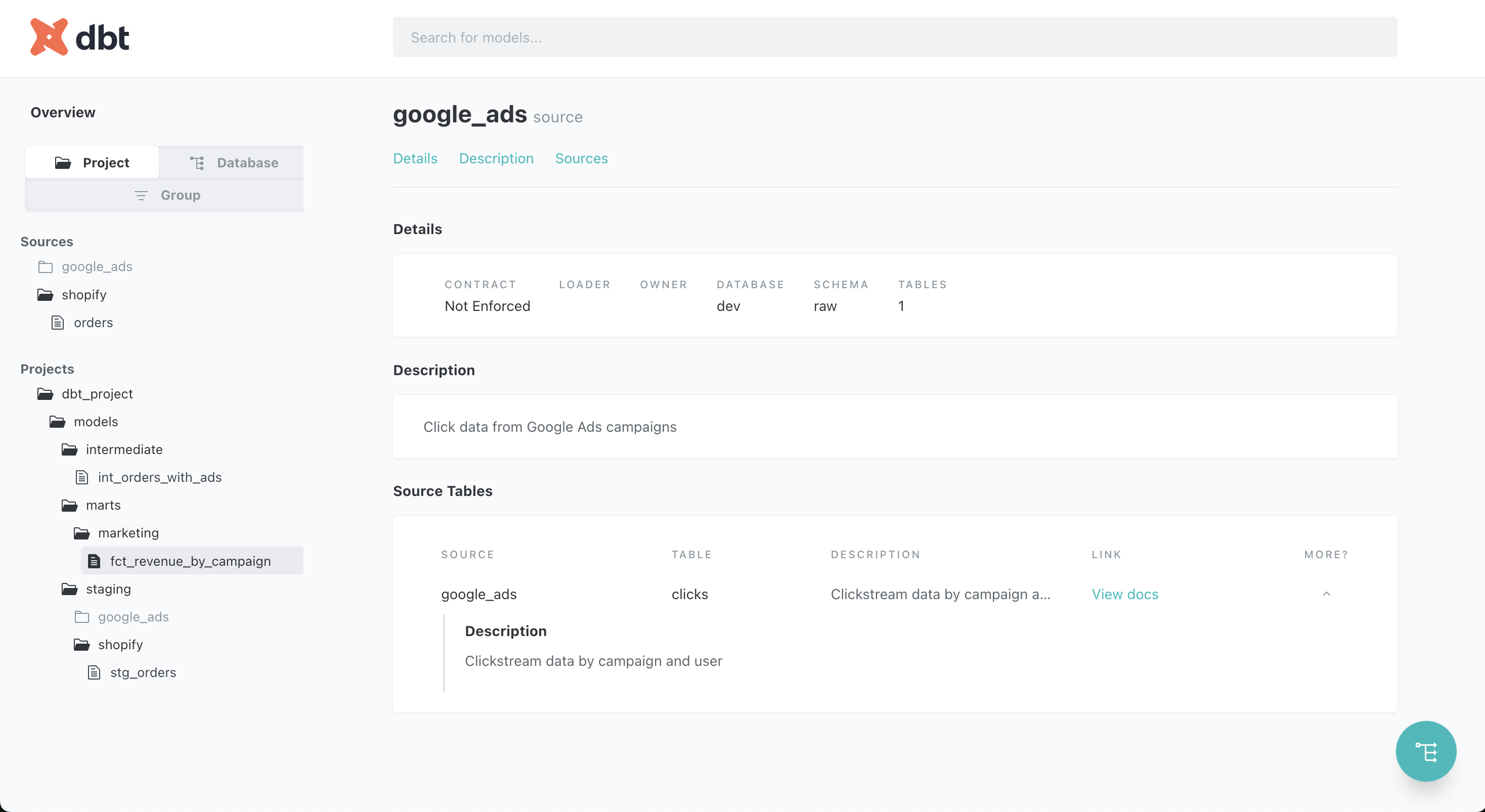Switch to the Group tab
This screenshot has width=1485, height=812.
[x=164, y=195]
